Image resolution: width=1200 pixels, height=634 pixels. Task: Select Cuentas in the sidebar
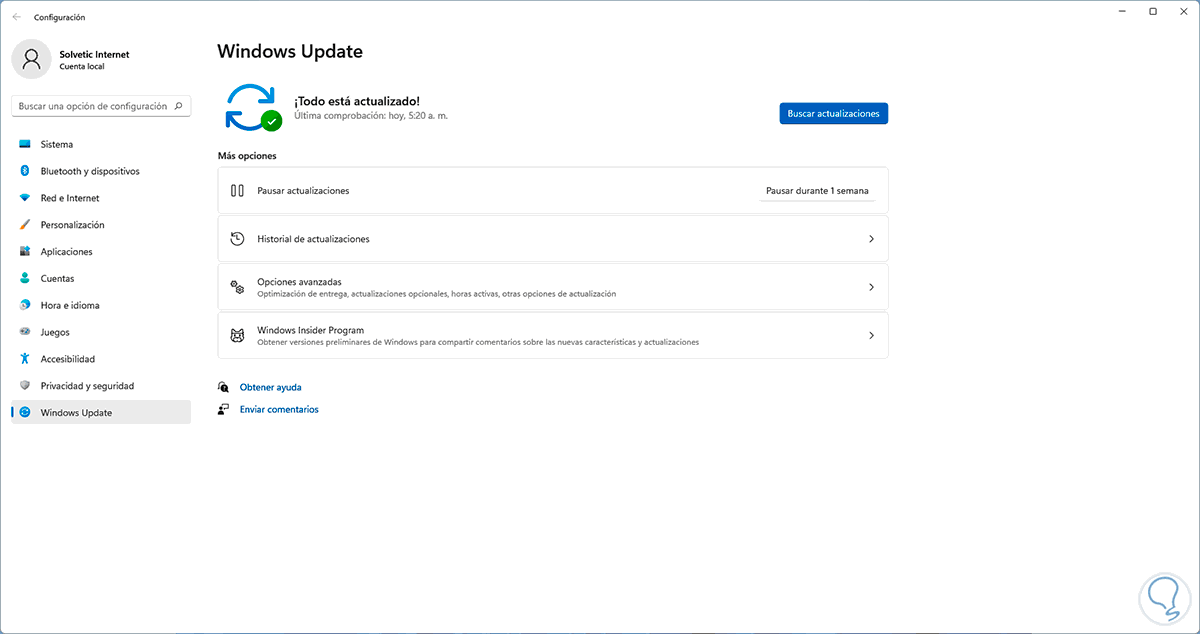pos(101,278)
